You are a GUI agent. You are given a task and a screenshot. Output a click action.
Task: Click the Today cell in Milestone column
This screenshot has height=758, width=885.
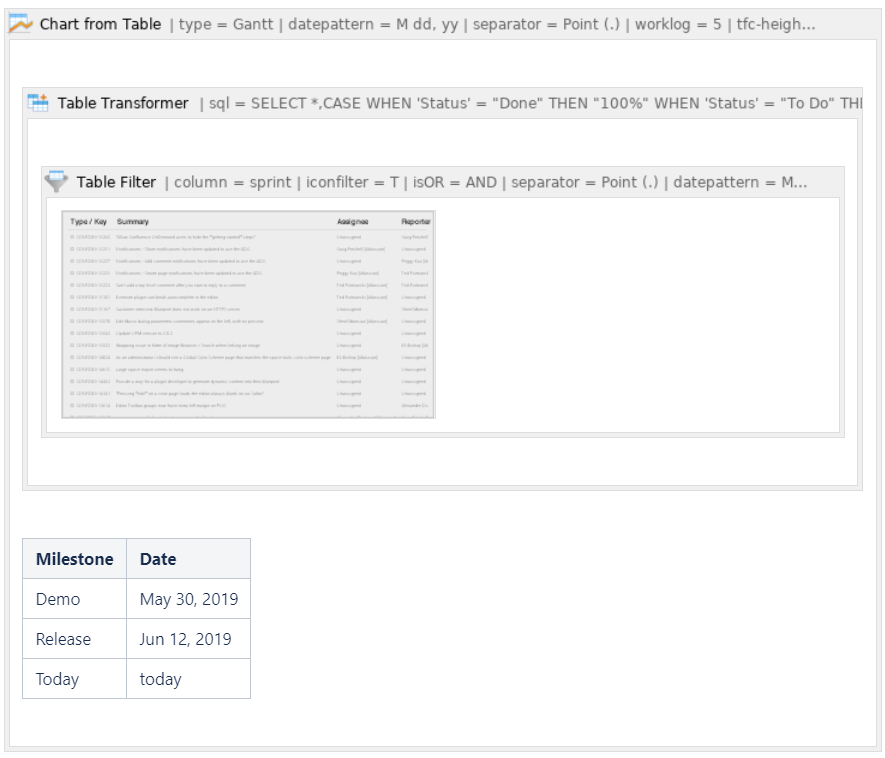tap(57, 679)
